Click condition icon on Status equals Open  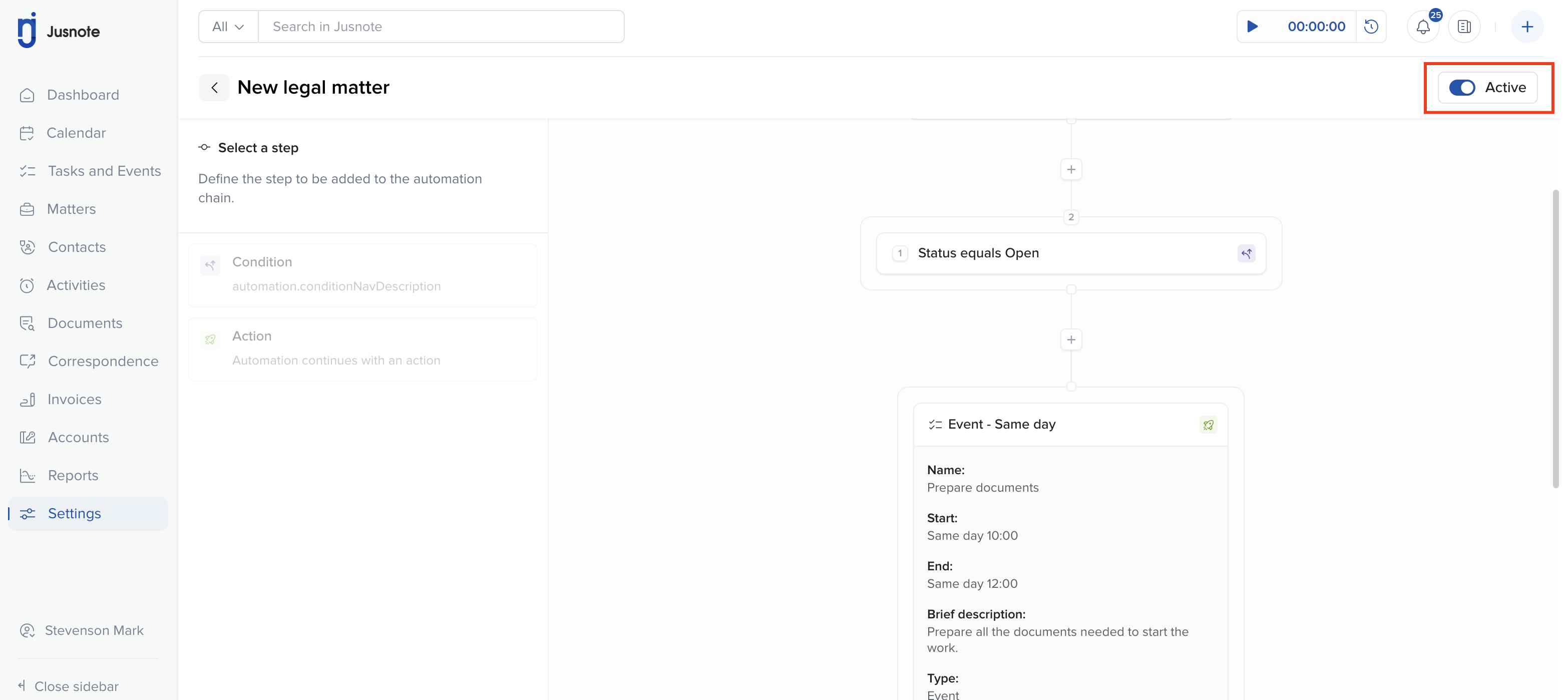[1246, 253]
